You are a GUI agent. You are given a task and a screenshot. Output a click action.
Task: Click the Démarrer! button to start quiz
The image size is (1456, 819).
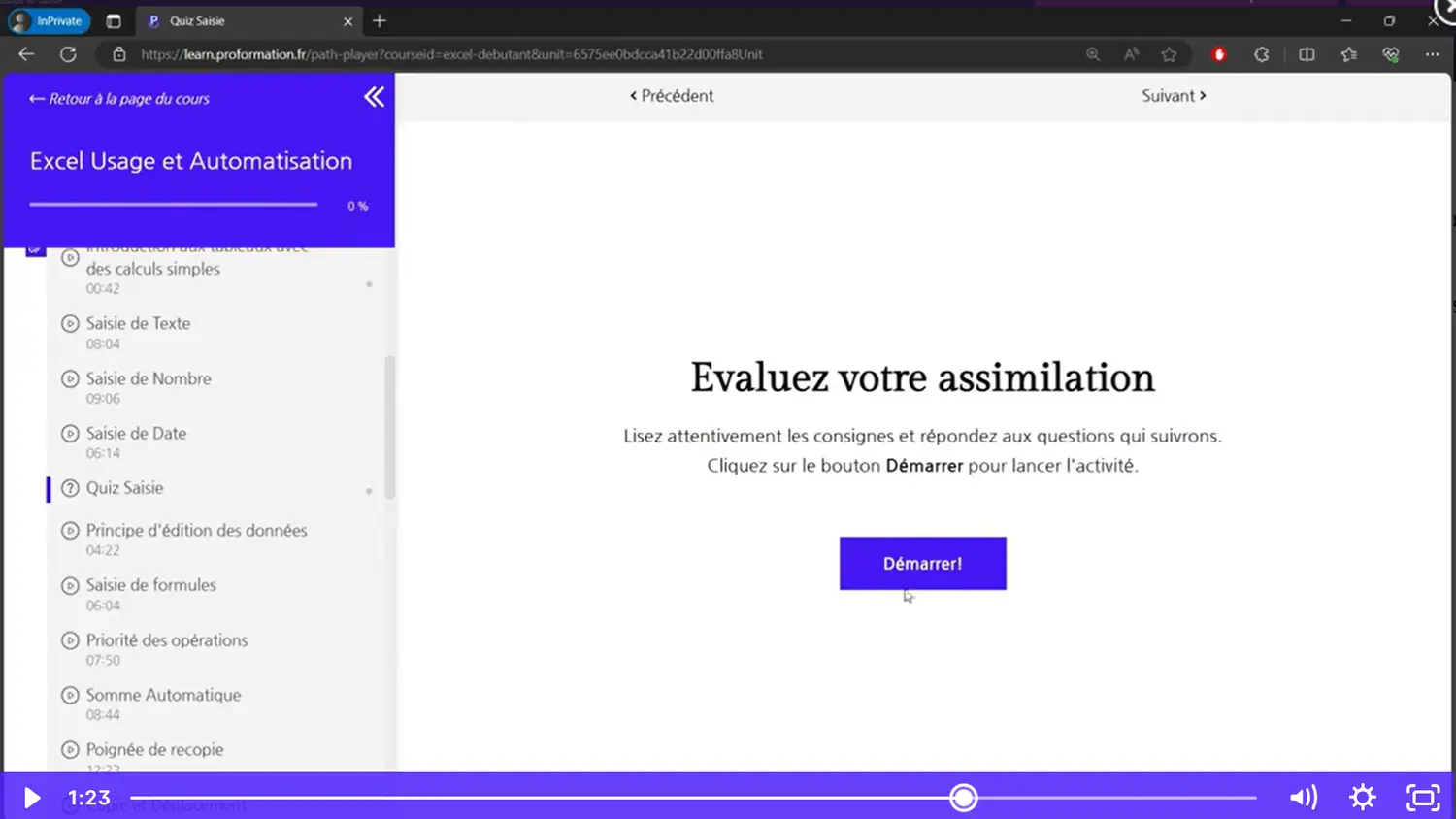point(922,563)
